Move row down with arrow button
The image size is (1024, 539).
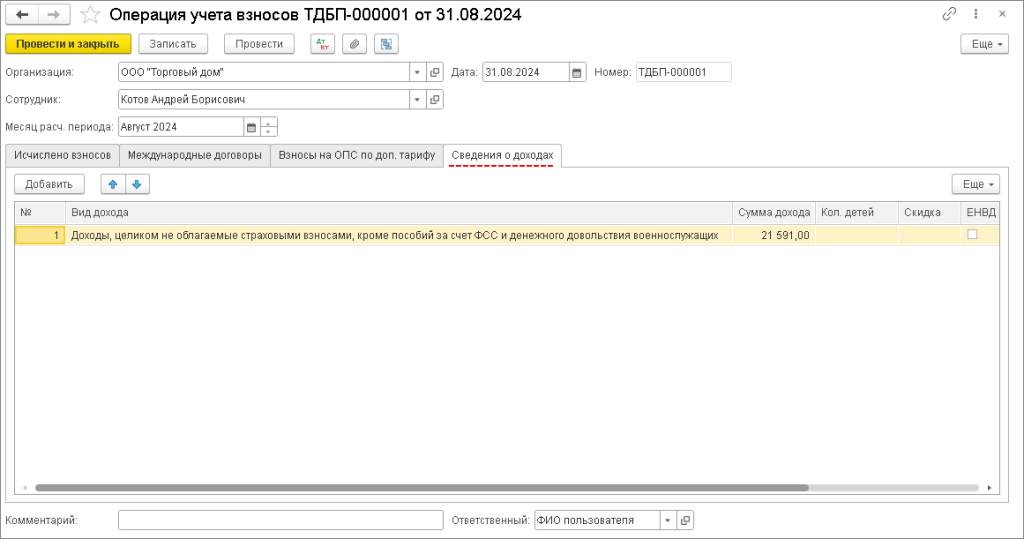pyautogui.click(x=137, y=184)
